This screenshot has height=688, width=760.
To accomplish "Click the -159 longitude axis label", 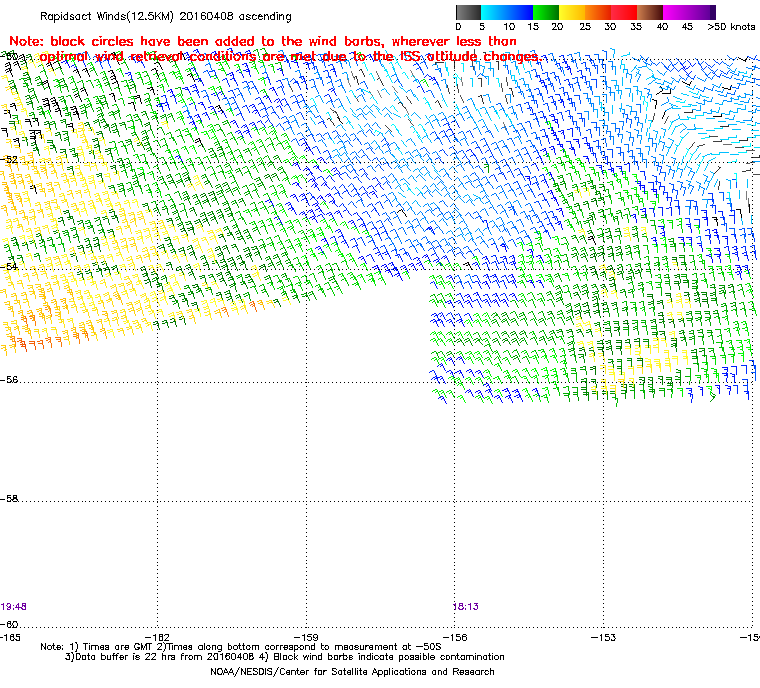I will [306, 637].
